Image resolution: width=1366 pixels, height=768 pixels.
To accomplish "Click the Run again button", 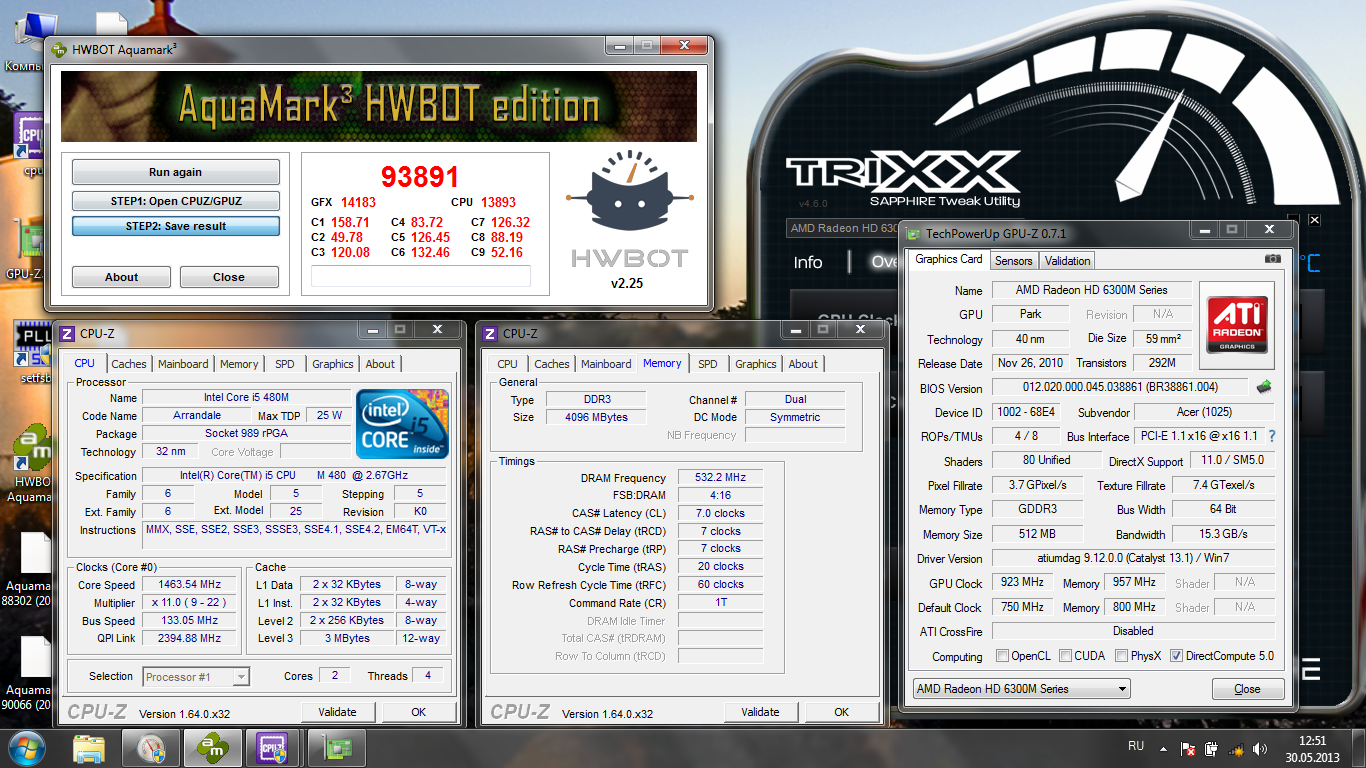I will click(176, 172).
